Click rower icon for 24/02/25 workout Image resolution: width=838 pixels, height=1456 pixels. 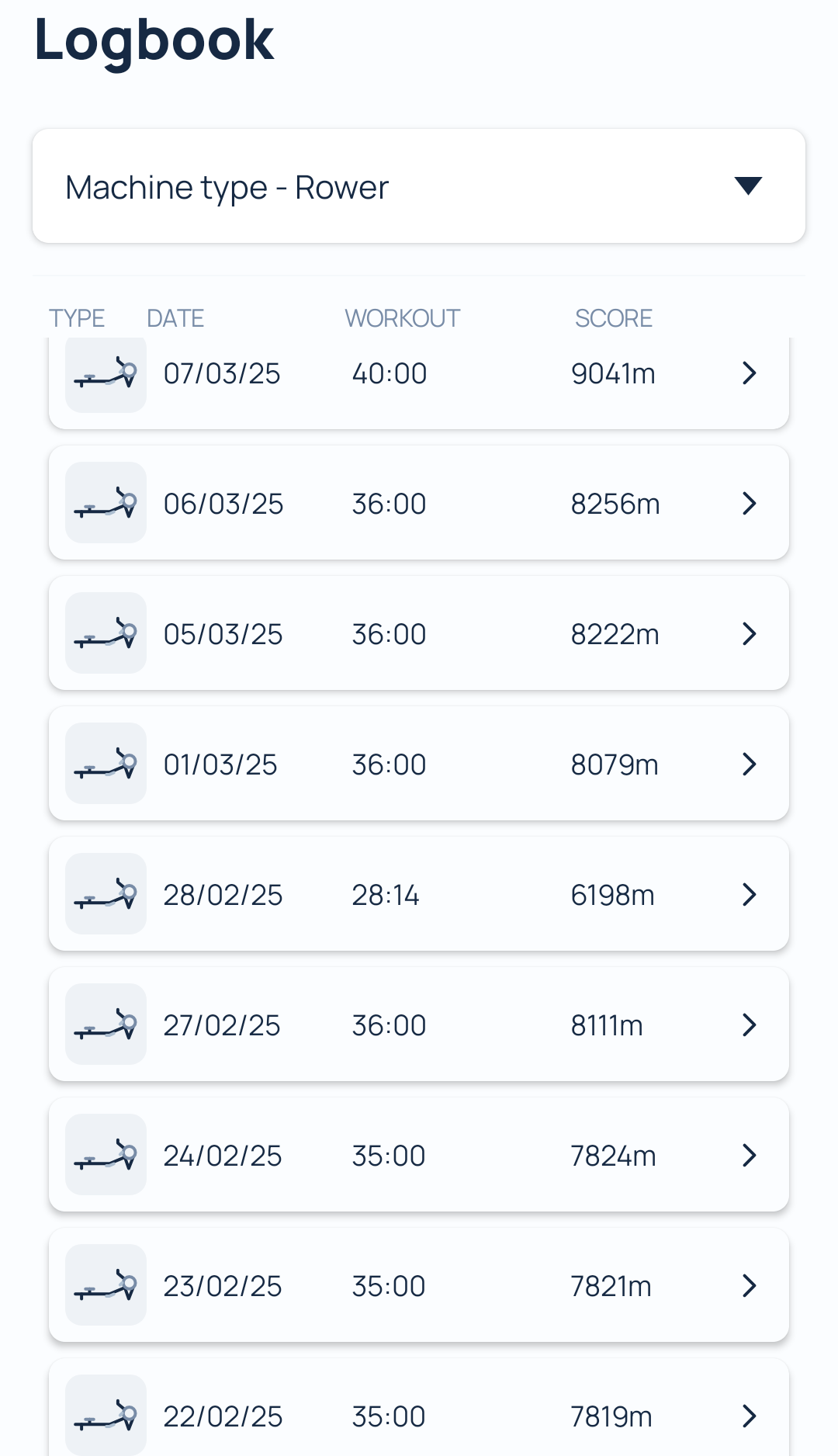pos(106,1155)
